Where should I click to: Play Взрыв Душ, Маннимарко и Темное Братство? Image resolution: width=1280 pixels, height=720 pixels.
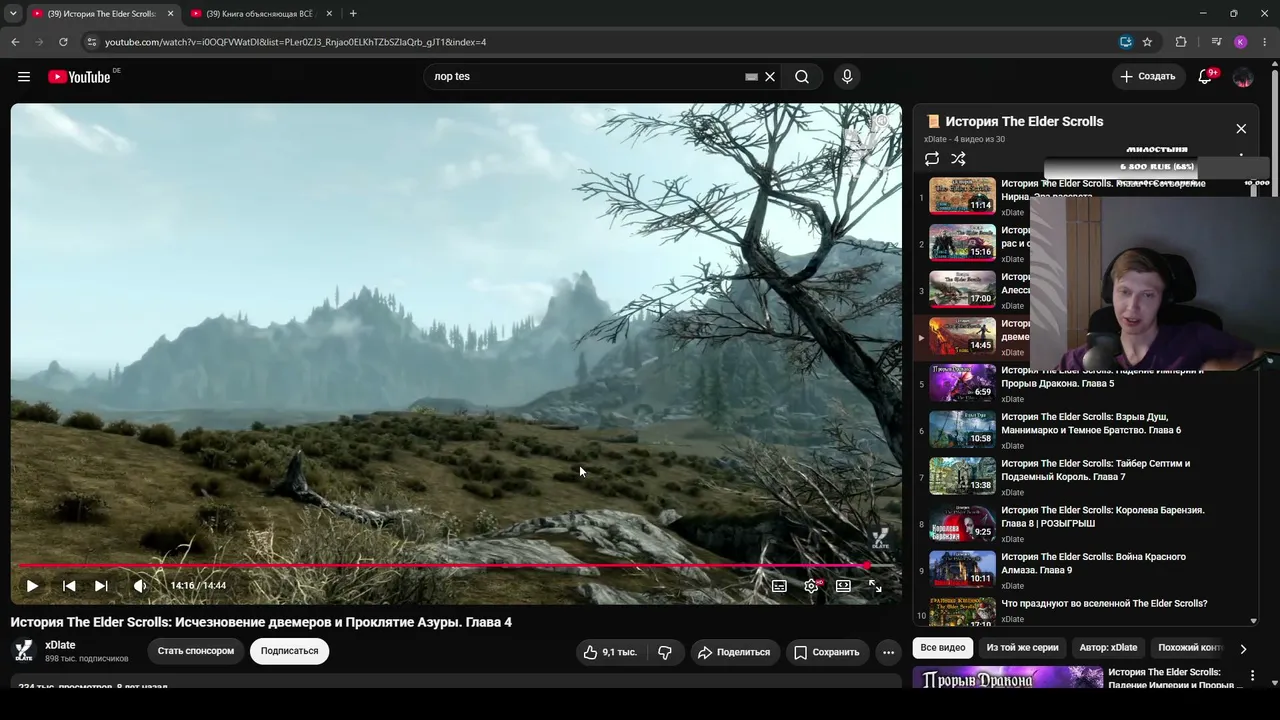pyautogui.click(x=1085, y=430)
